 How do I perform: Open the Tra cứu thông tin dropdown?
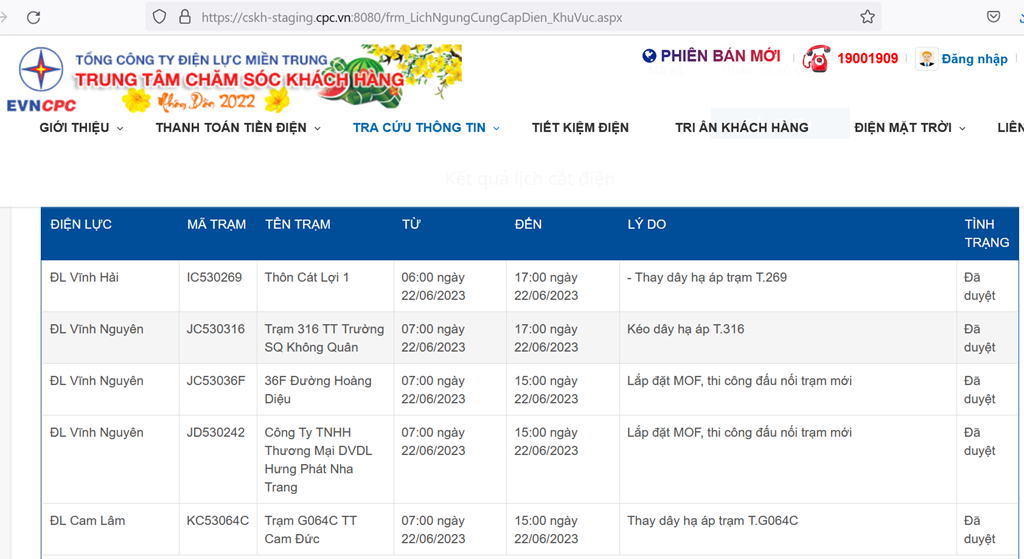pos(426,128)
